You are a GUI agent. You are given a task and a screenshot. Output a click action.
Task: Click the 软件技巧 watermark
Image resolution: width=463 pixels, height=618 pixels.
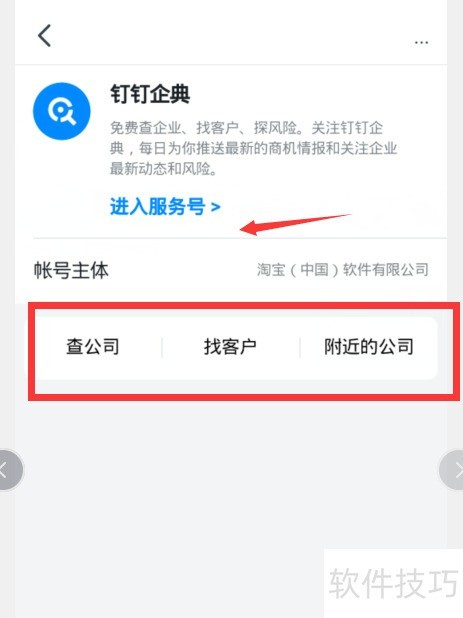coord(393,583)
